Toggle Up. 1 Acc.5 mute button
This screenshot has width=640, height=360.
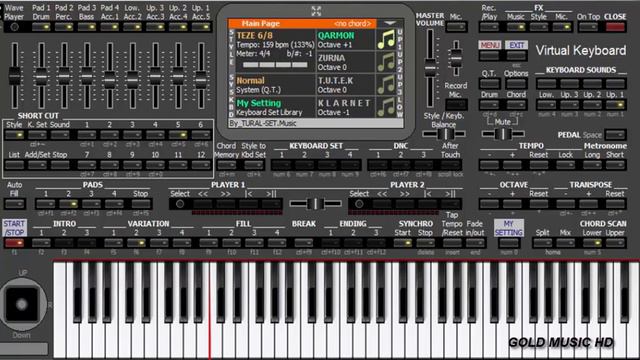click(x=201, y=27)
